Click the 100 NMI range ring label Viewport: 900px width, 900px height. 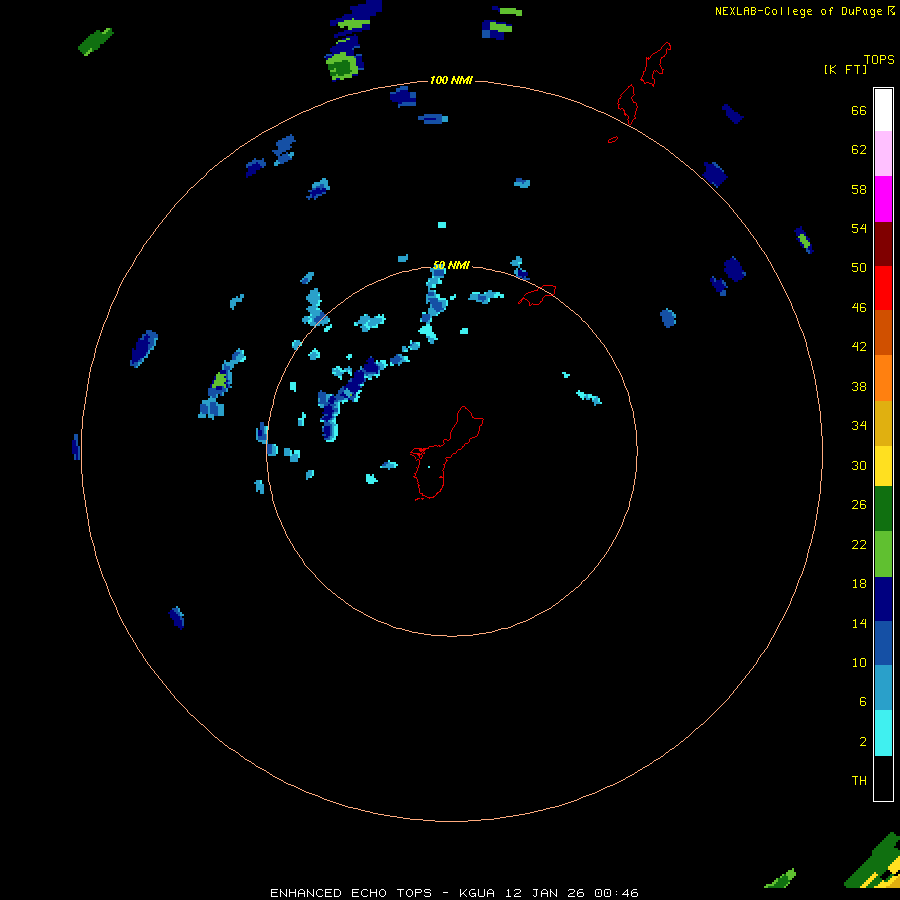pyautogui.click(x=451, y=80)
